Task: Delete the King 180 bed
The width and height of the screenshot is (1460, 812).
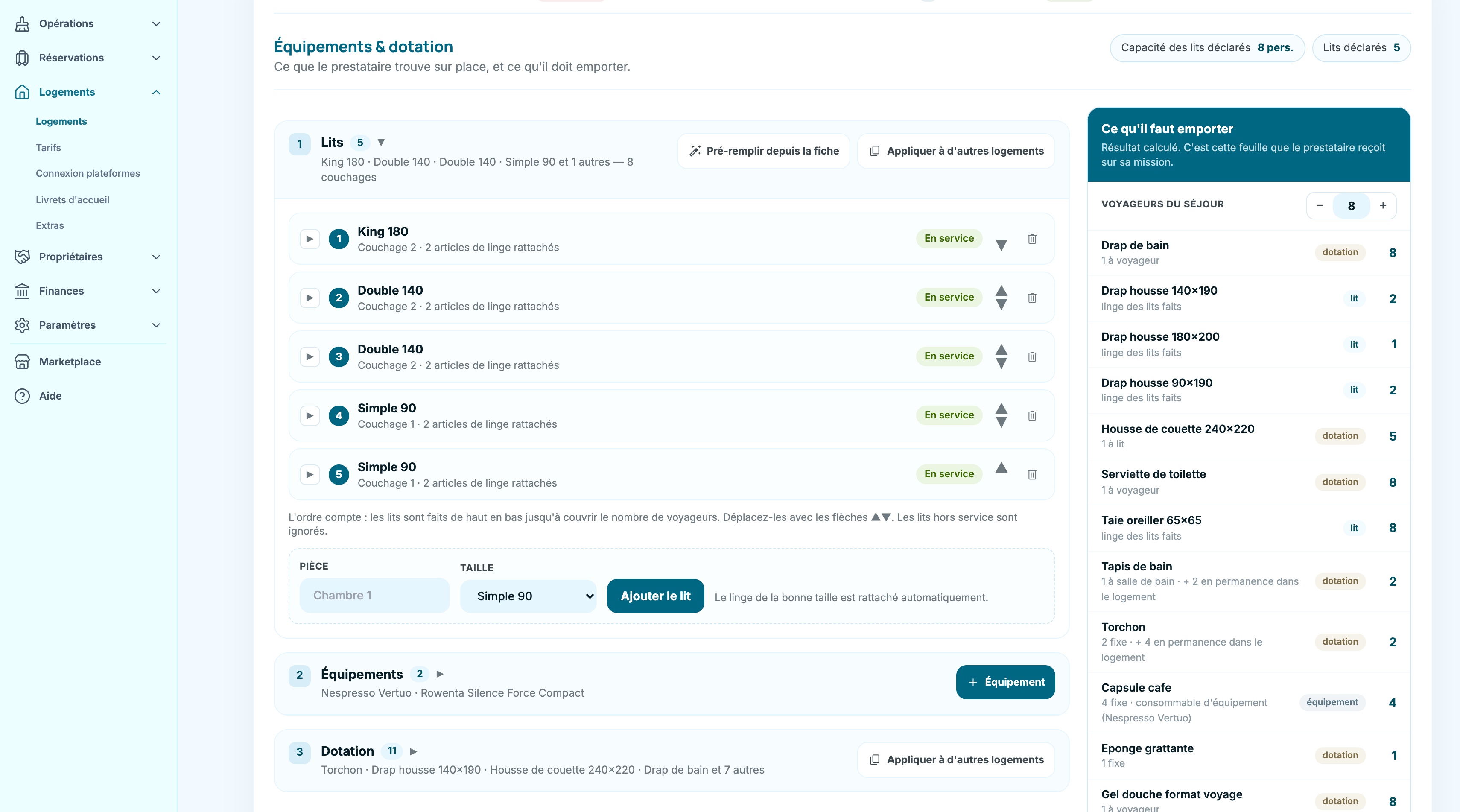Action: (x=1032, y=239)
